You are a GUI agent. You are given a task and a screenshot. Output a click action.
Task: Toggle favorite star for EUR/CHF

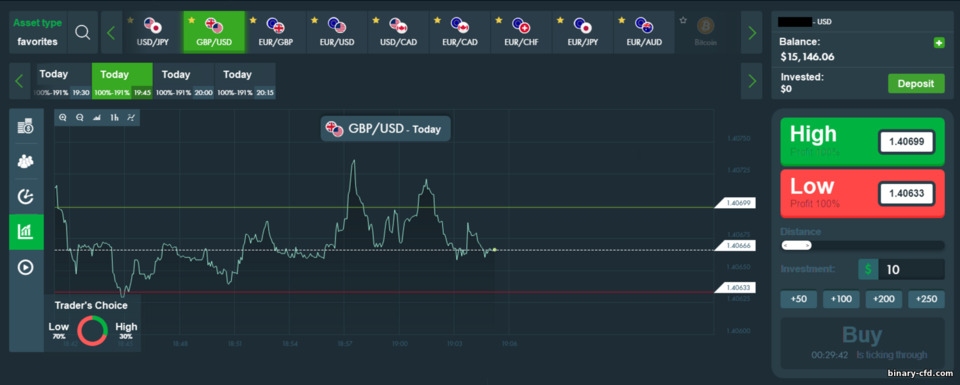click(x=498, y=20)
